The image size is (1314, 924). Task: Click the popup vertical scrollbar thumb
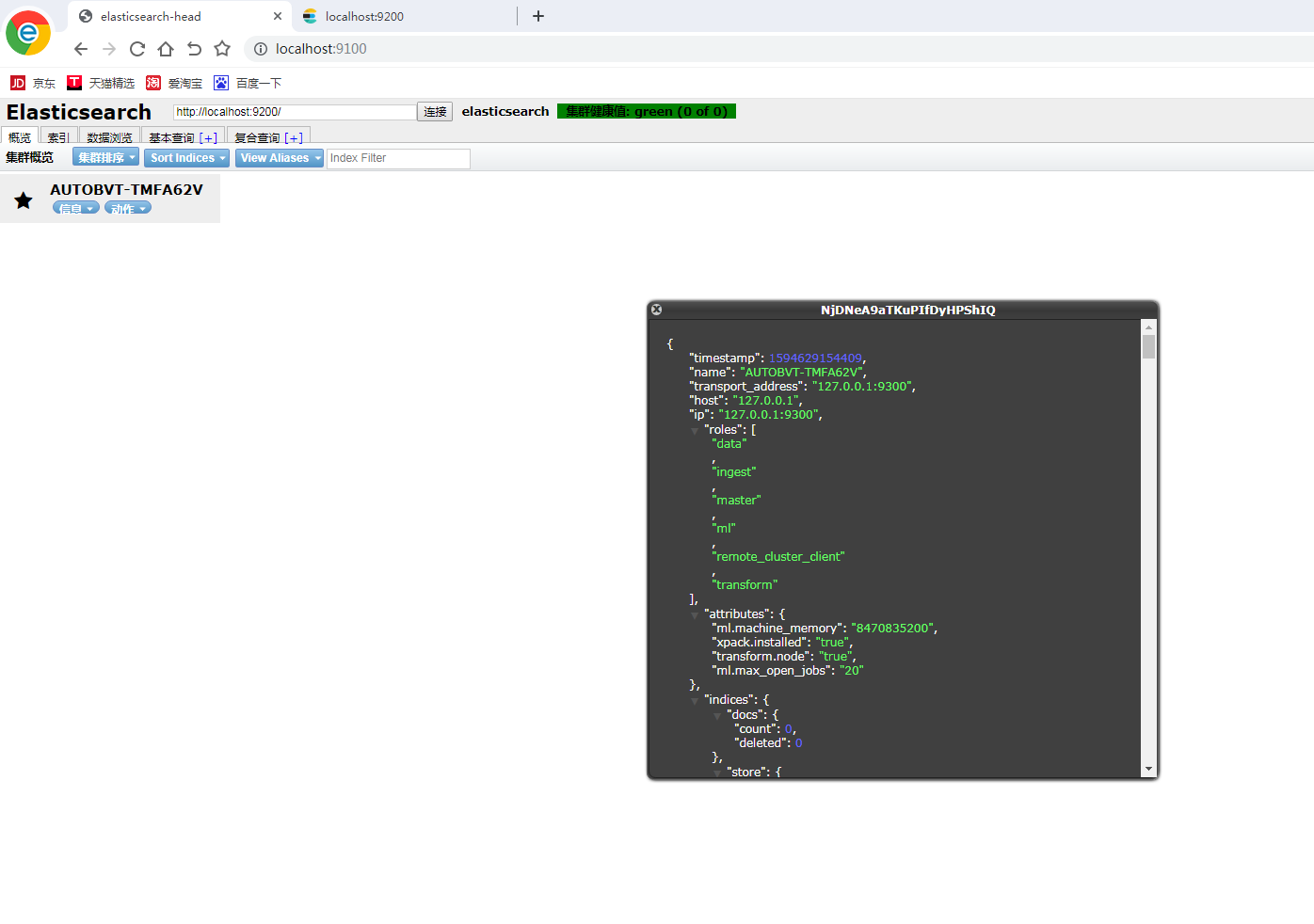1148,346
